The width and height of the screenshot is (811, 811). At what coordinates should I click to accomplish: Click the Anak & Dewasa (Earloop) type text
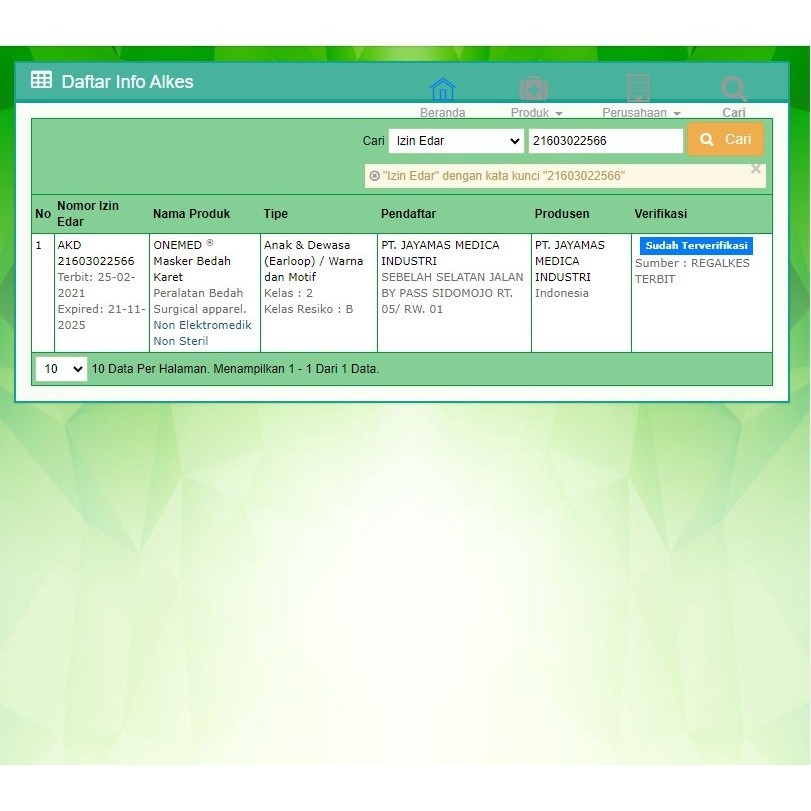[x=313, y=261]
